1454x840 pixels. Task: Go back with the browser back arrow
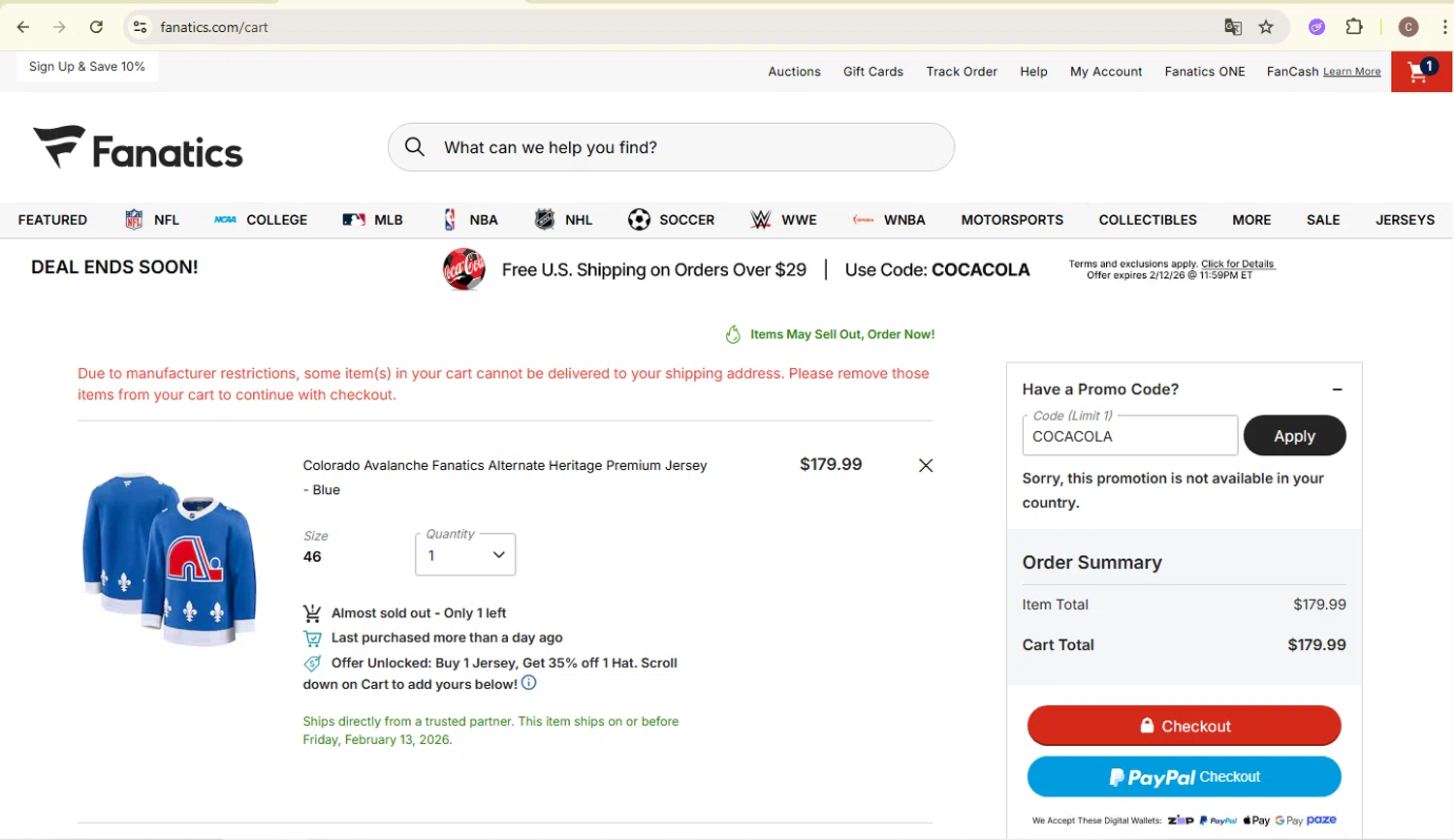coord(23,27)
